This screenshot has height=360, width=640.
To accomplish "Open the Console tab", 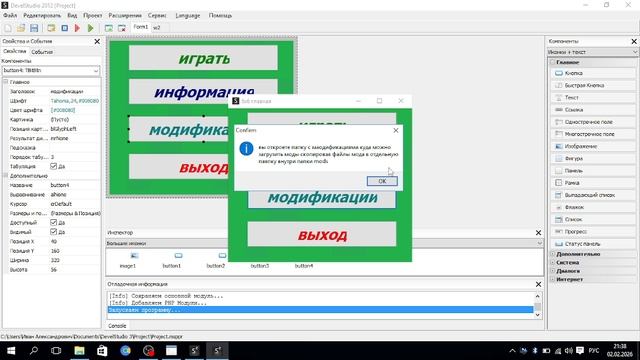I will coord(117,326).
